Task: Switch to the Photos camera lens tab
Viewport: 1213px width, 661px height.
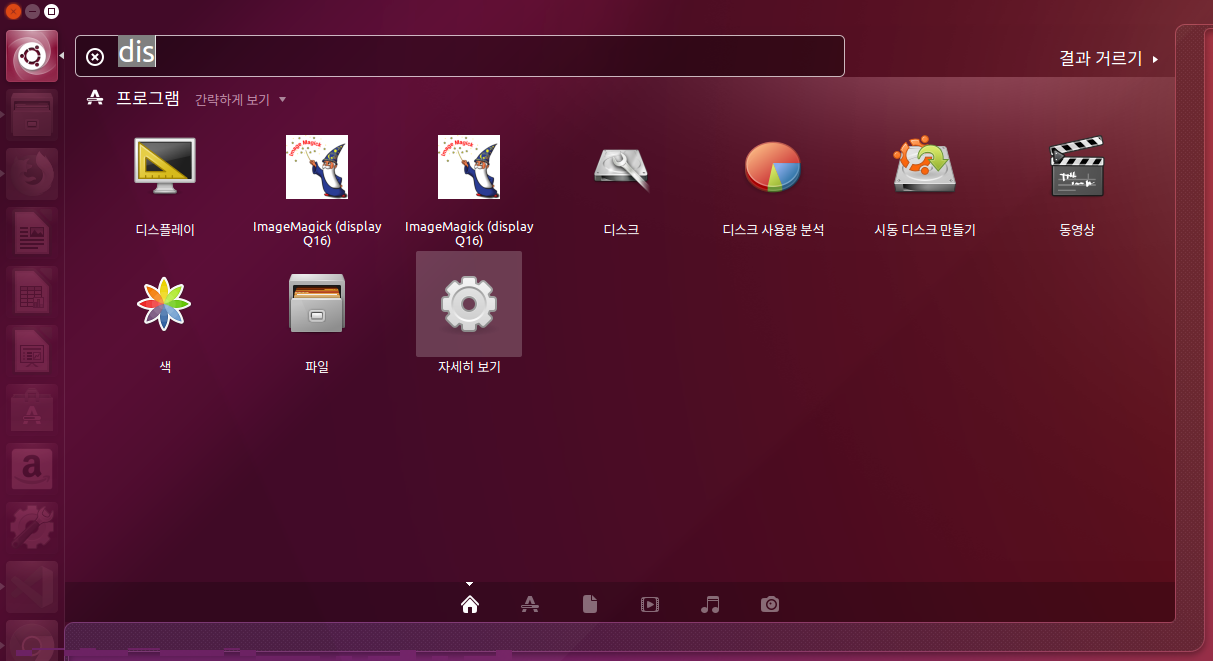Action: coord(770,604)
